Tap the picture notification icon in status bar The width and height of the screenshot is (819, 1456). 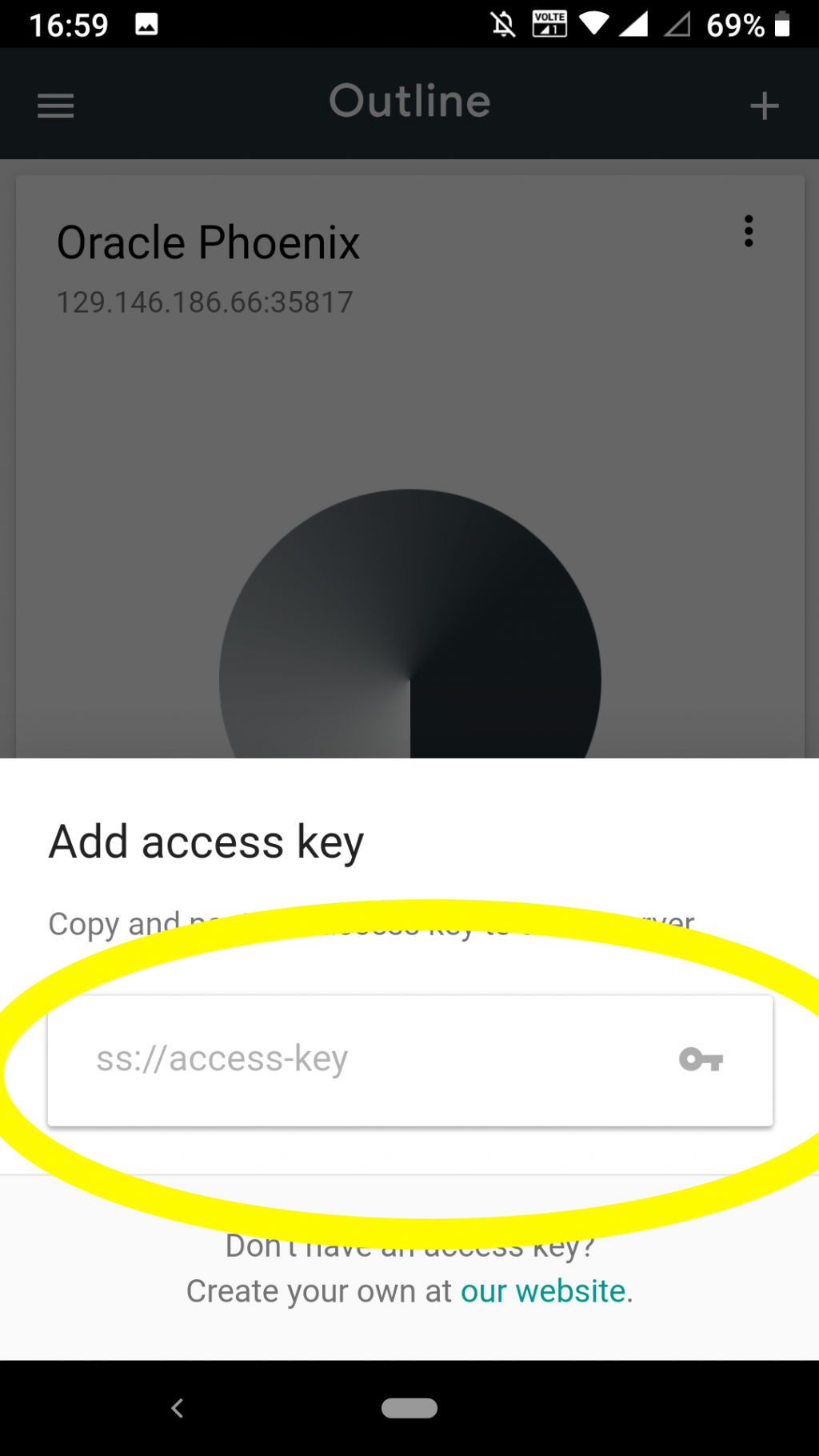(146, 25)
